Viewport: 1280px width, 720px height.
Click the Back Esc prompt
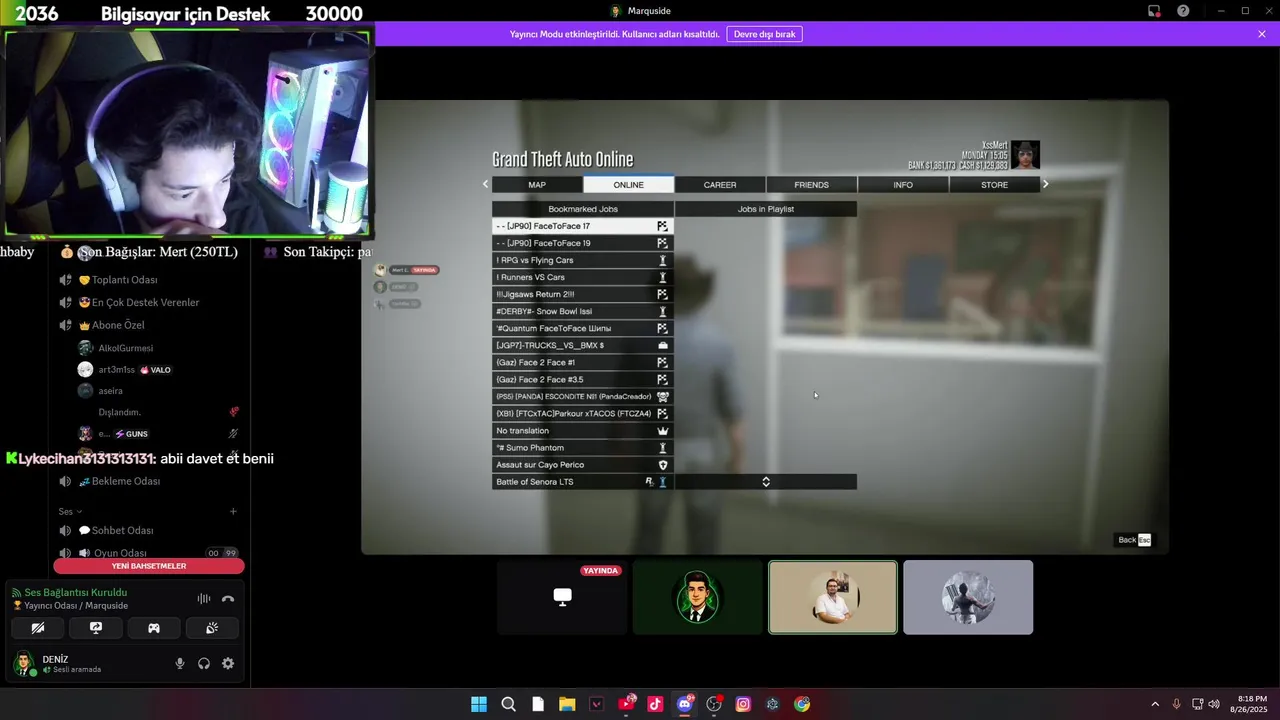point(1134,540)
